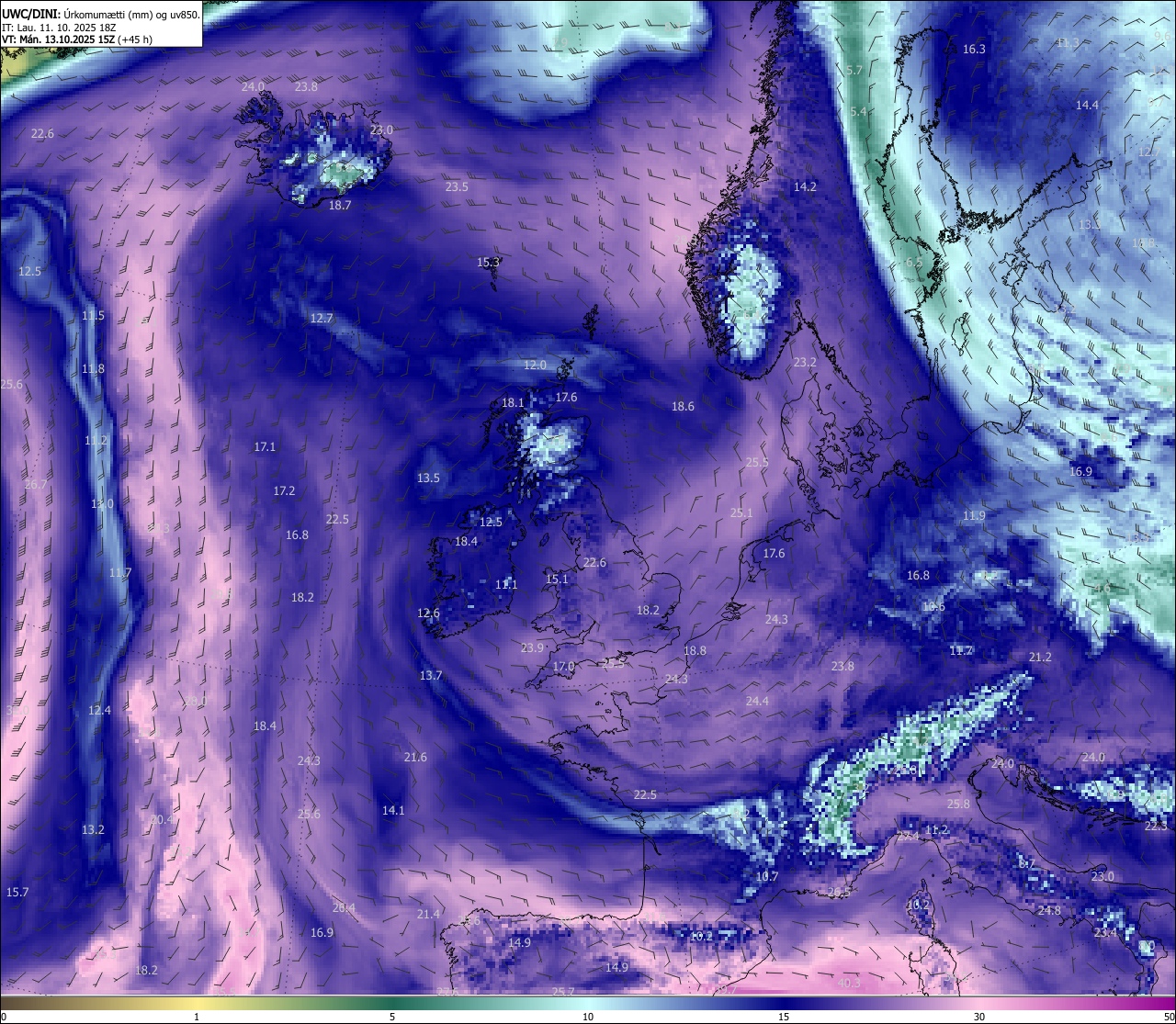
Task: Click the 23.9 value near Cornwall
Action: coord(532,647)
